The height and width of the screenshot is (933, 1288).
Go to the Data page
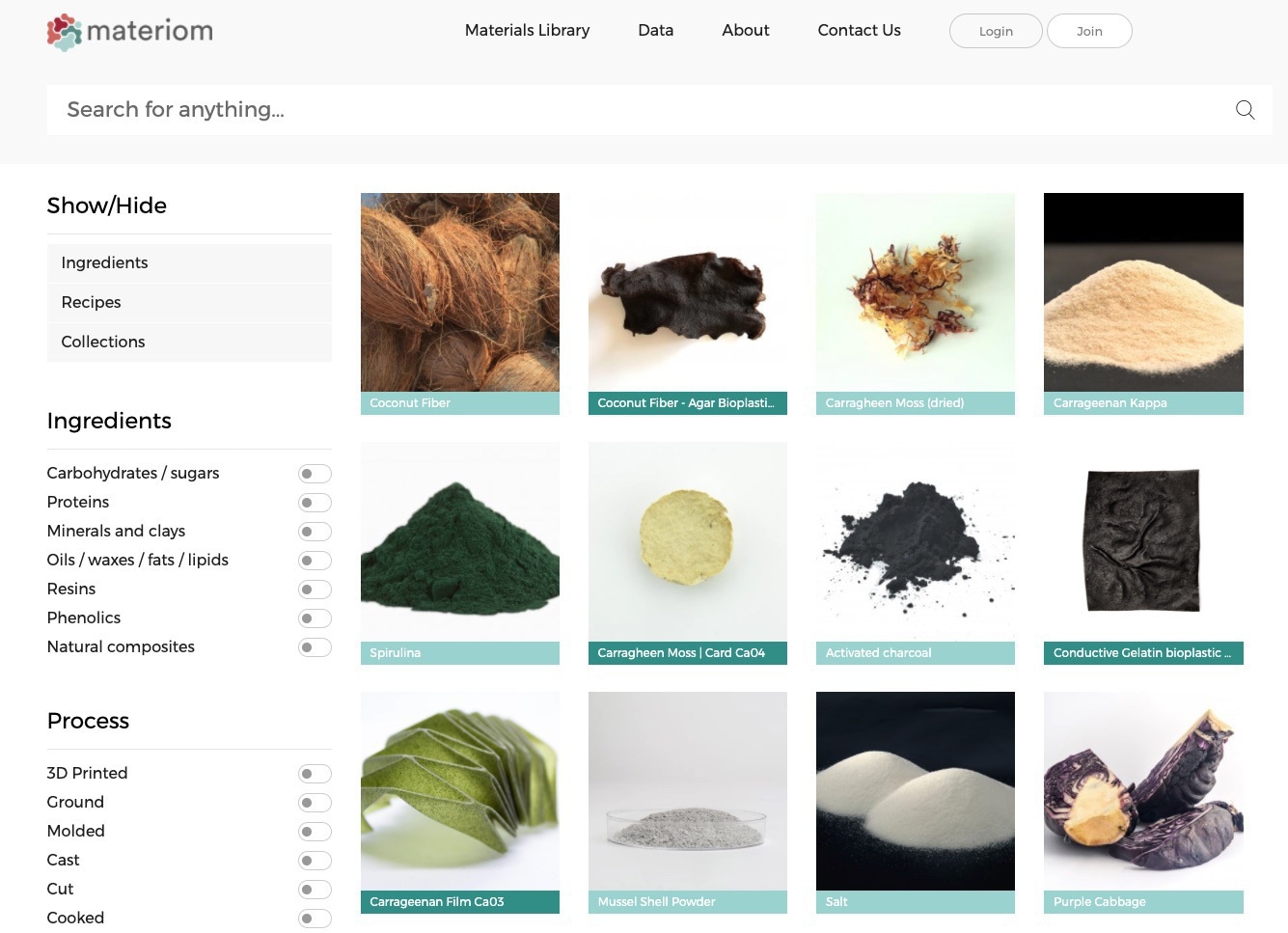[655, 30]
